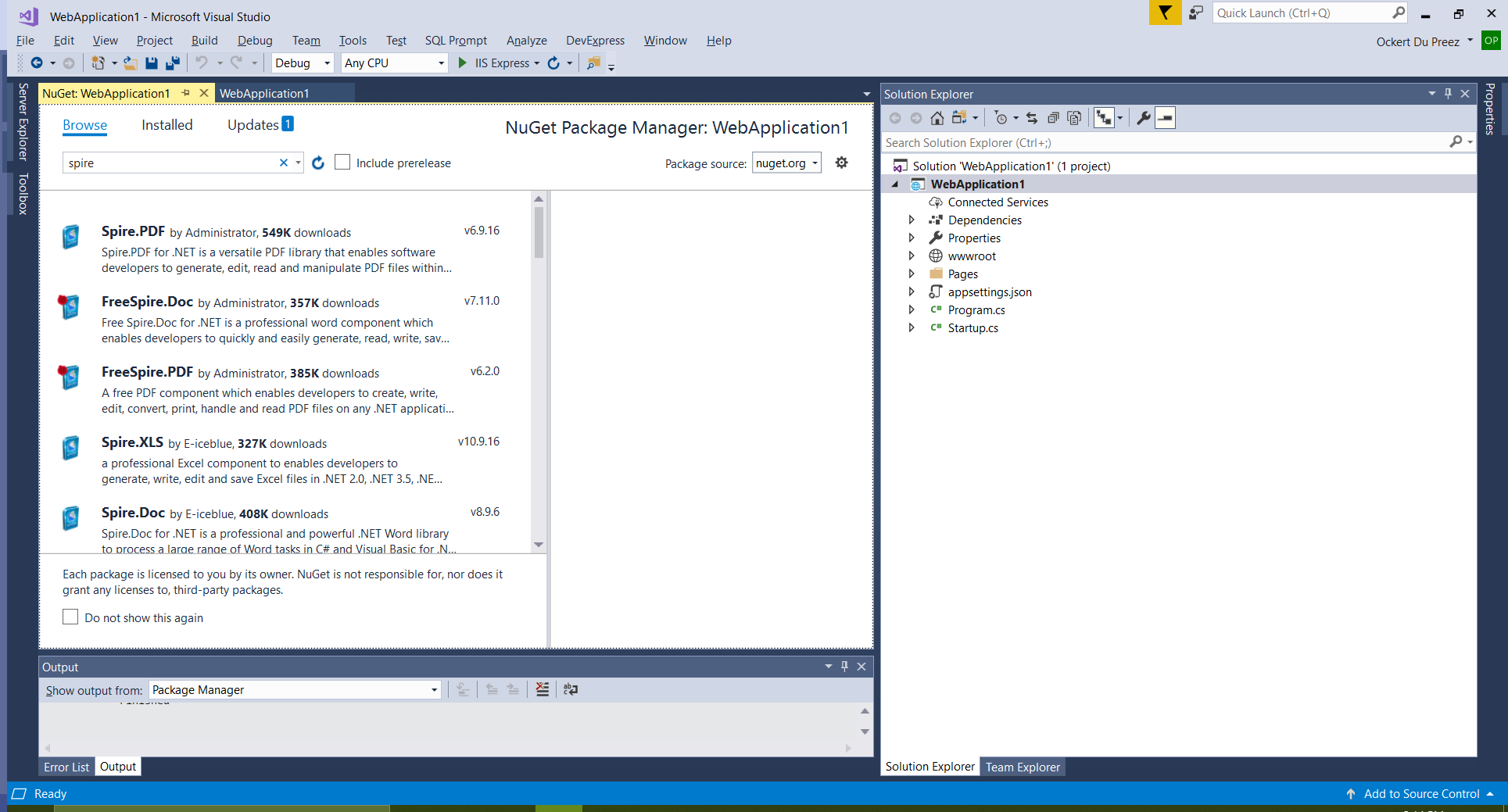Screen dimensions: 1508x812
Task: Enable the Include prerelease checkbox
Action: 342,162
